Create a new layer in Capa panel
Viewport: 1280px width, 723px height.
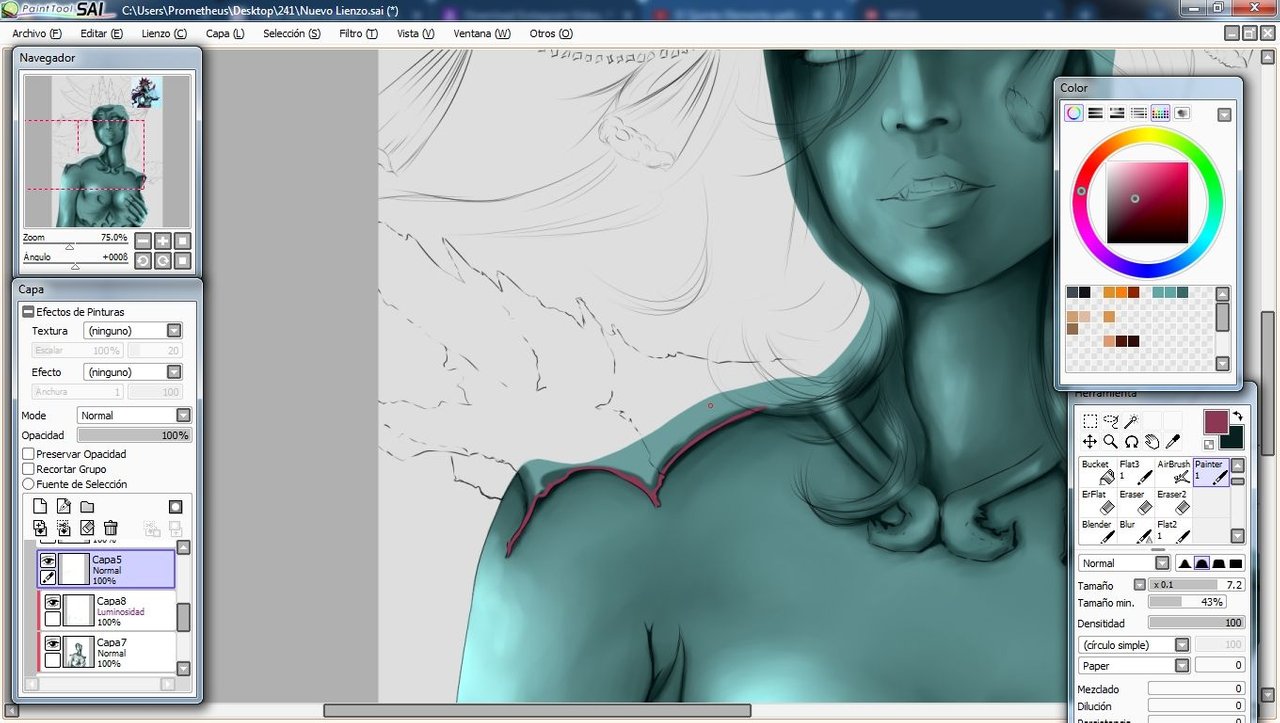(x=40, y=506)
